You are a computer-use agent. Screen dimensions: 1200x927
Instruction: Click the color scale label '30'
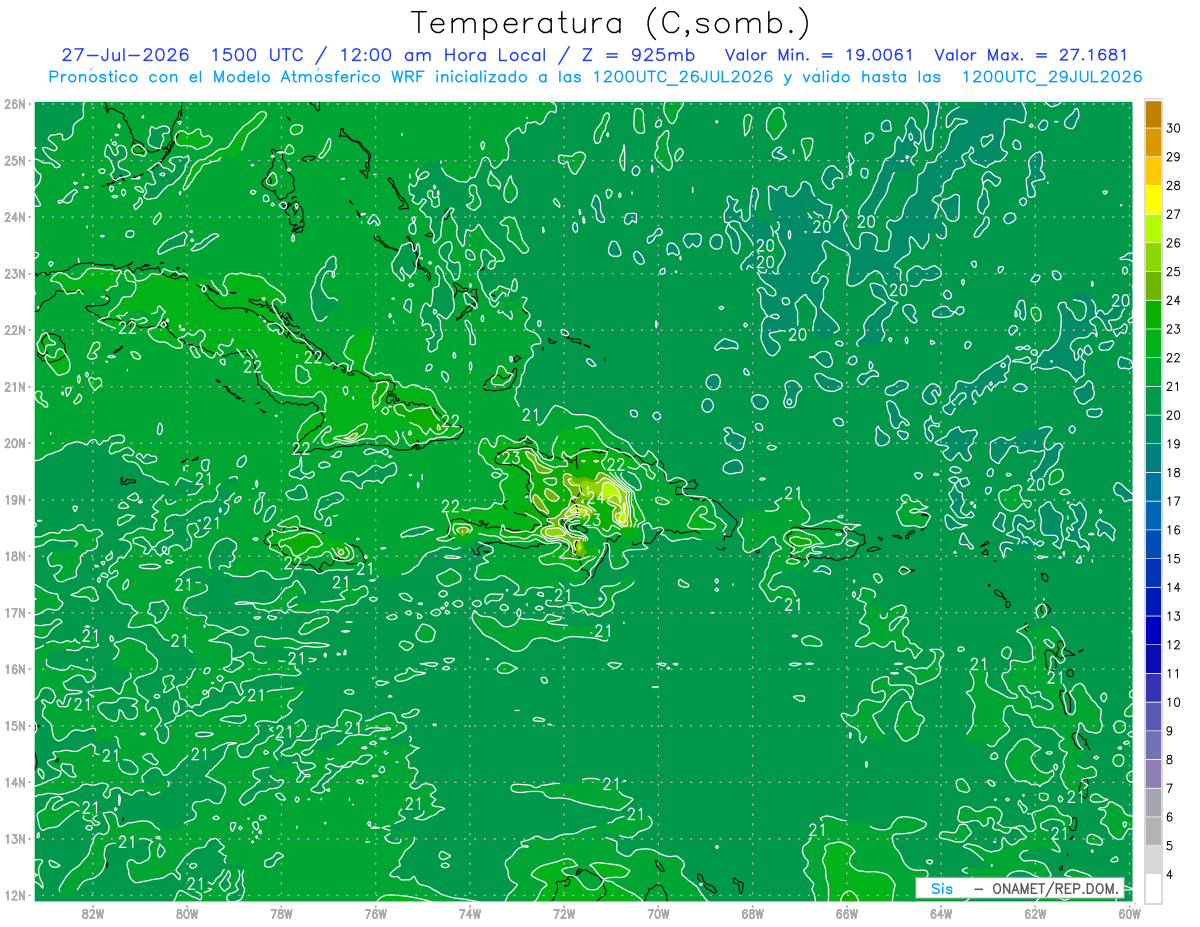pos(1174,127)
